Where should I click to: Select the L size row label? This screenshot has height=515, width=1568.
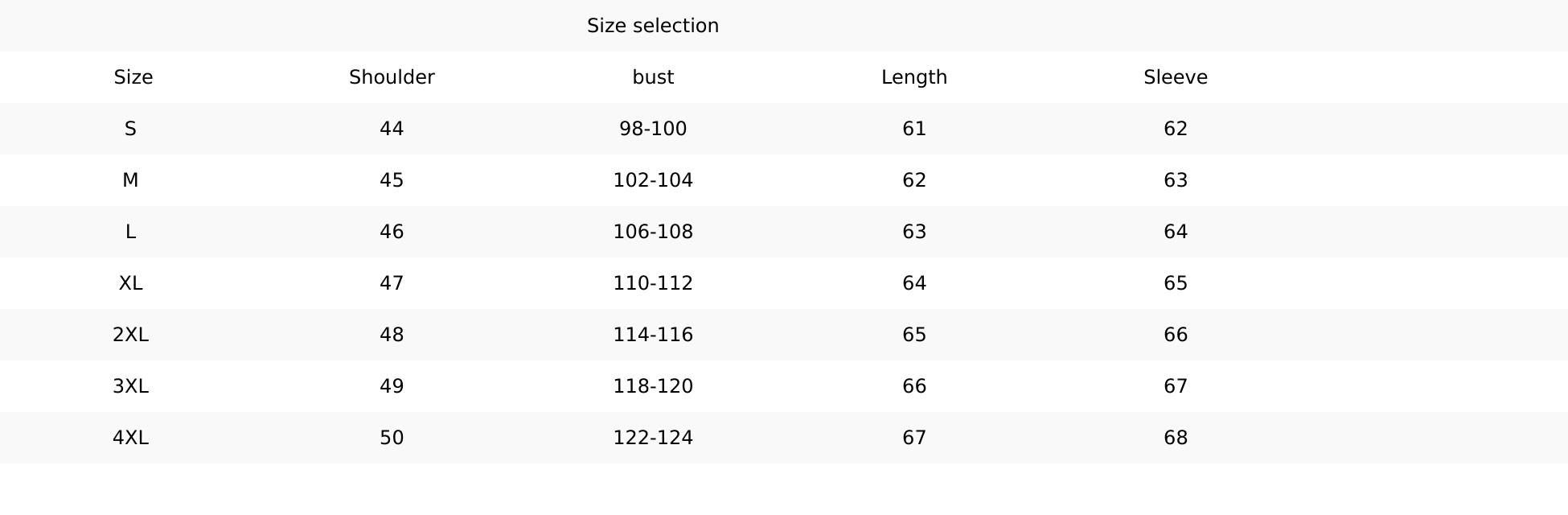[130, 232]
